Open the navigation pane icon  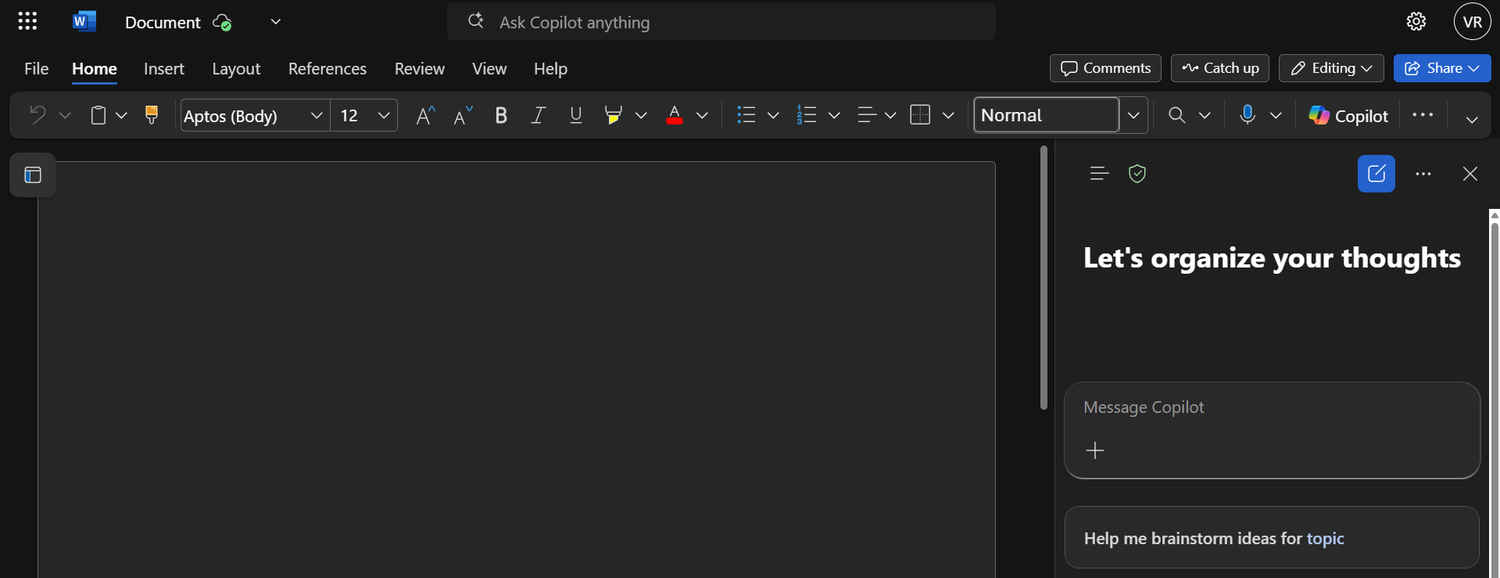(33, 175)
